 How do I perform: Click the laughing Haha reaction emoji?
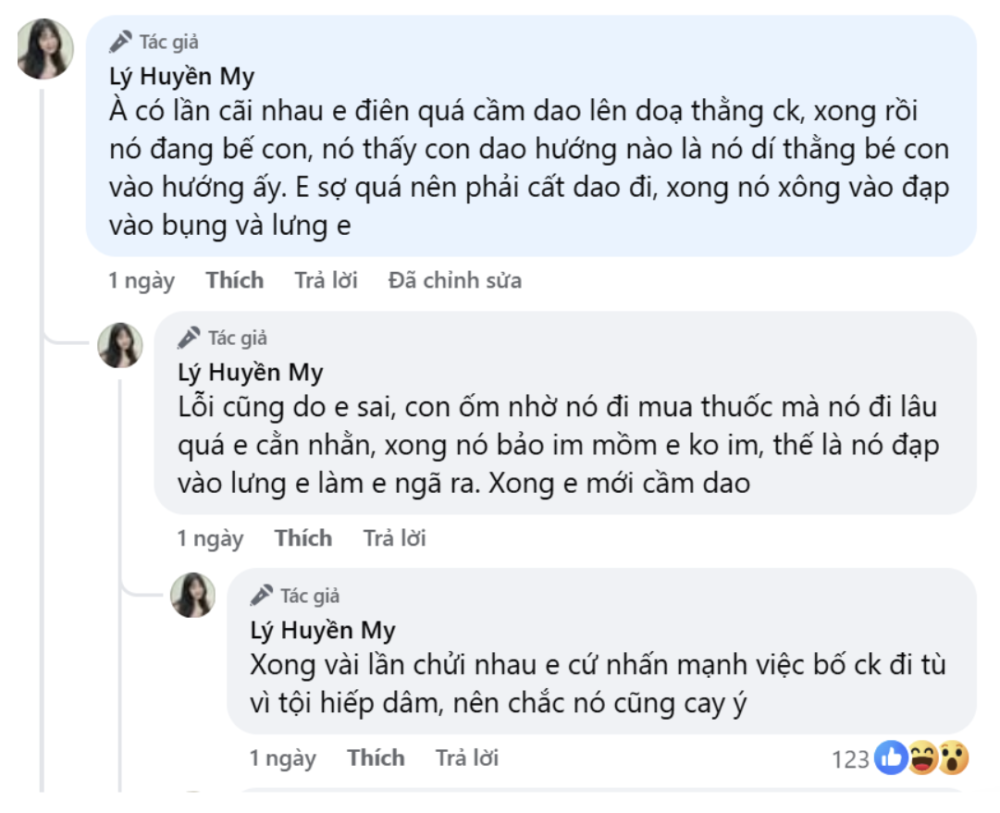coord(921,759)
